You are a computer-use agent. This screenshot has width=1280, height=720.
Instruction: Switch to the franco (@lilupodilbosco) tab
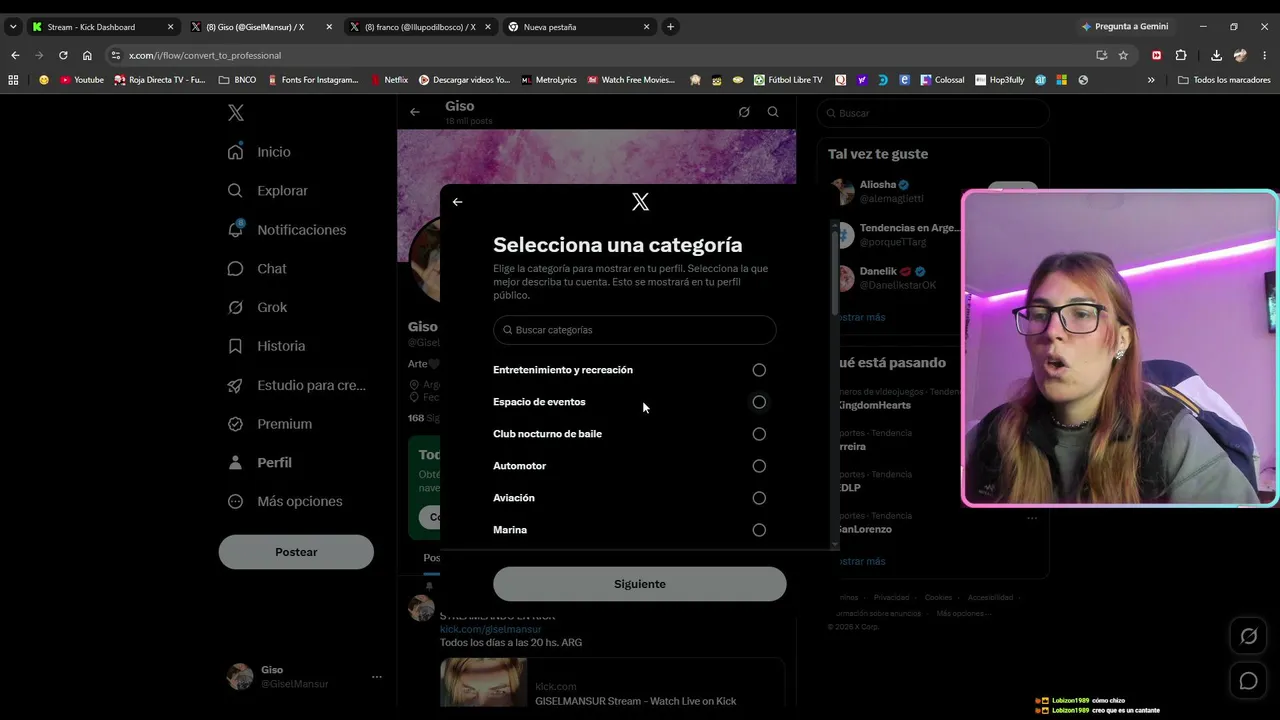pos(420,27)
